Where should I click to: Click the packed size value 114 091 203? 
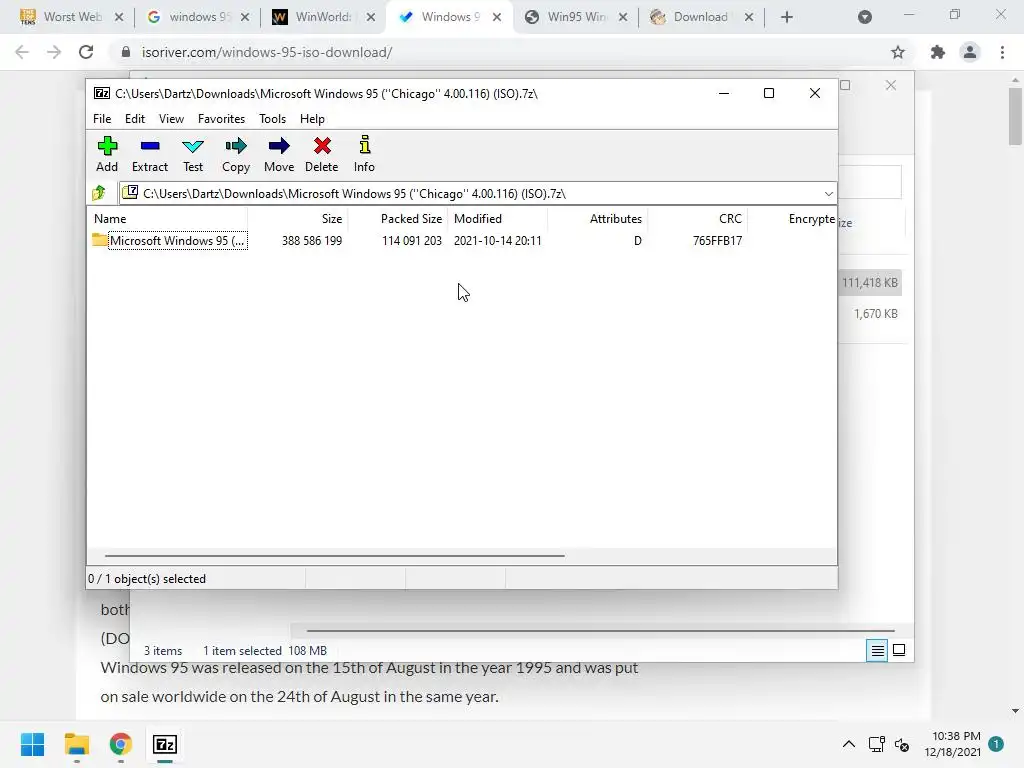411,241
